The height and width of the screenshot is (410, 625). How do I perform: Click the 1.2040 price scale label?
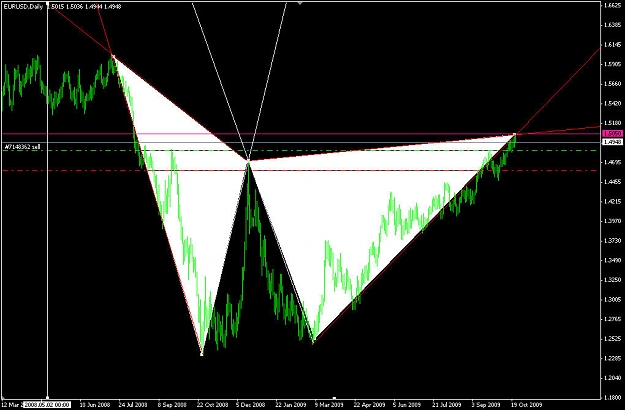(x=613, y=378)
